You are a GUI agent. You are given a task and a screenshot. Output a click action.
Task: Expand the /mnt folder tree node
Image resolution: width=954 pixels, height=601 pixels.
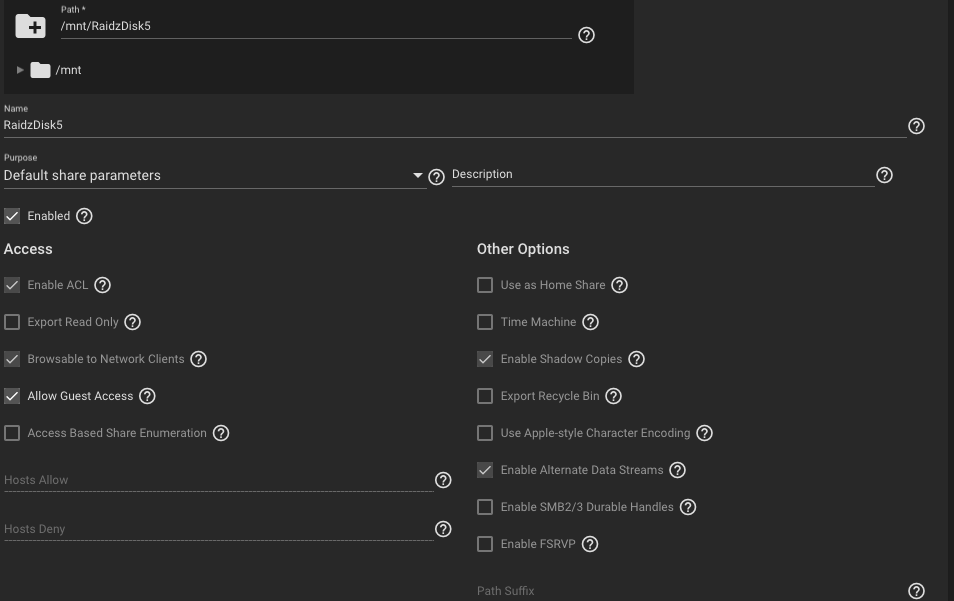click(19, 70)
